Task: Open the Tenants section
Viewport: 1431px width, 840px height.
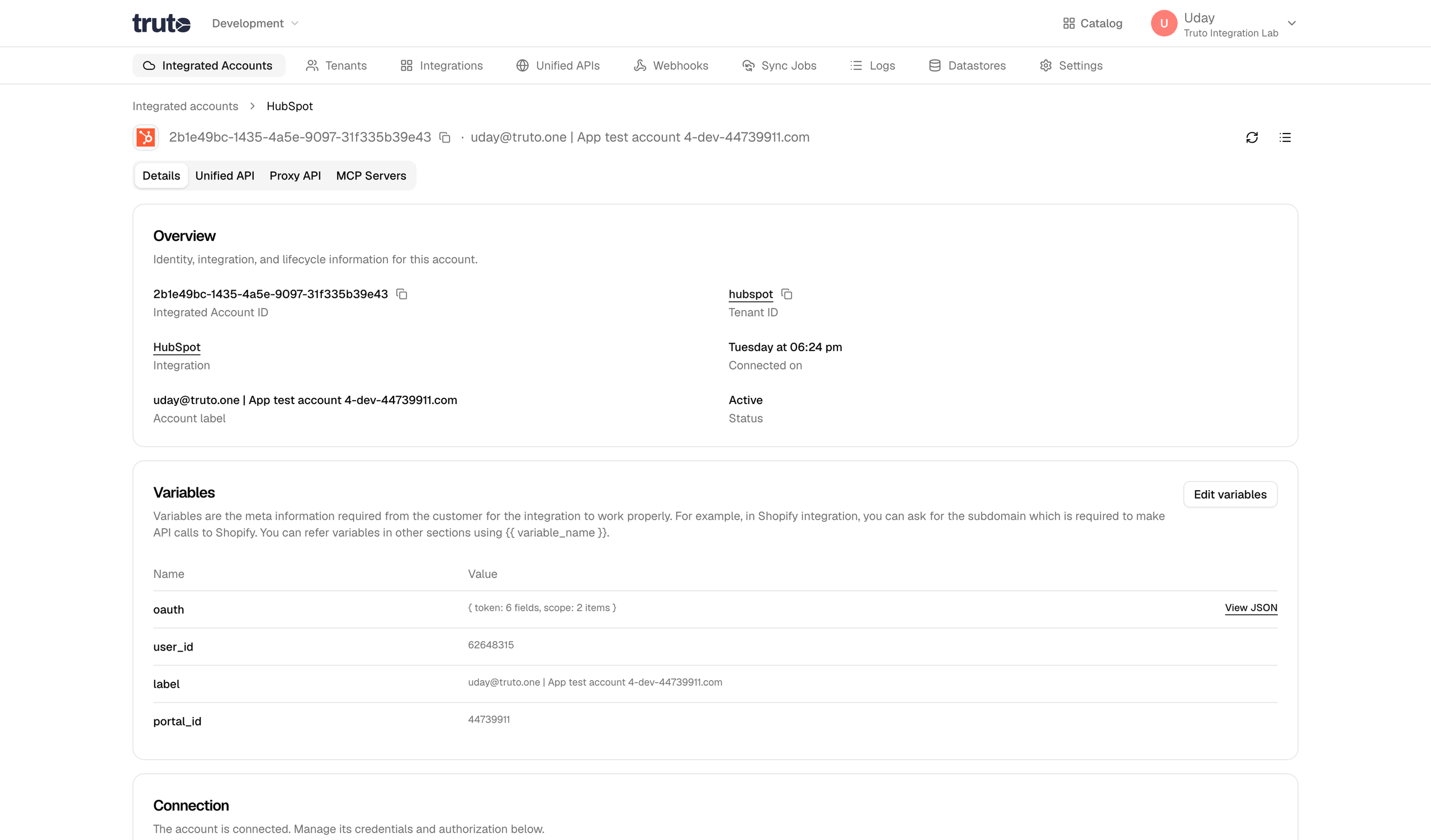Action: coord(336,65)
